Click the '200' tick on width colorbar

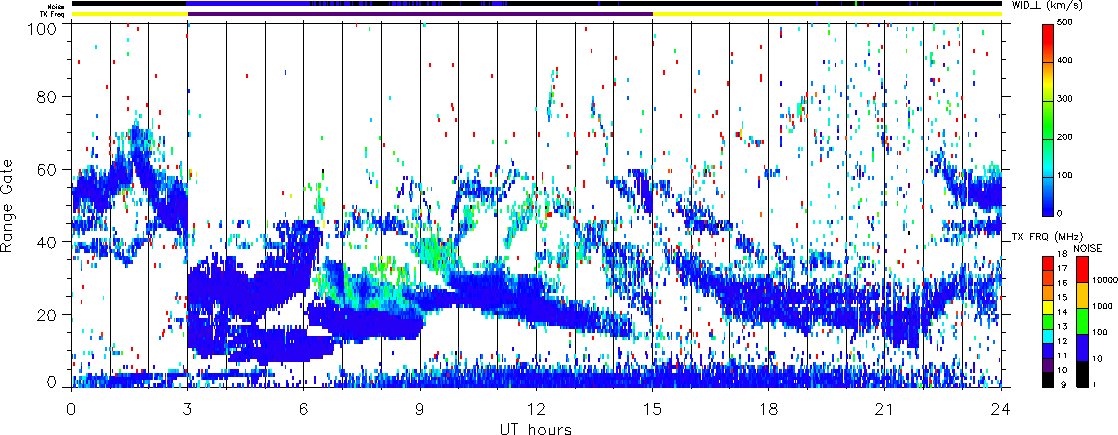(1067, 139)
